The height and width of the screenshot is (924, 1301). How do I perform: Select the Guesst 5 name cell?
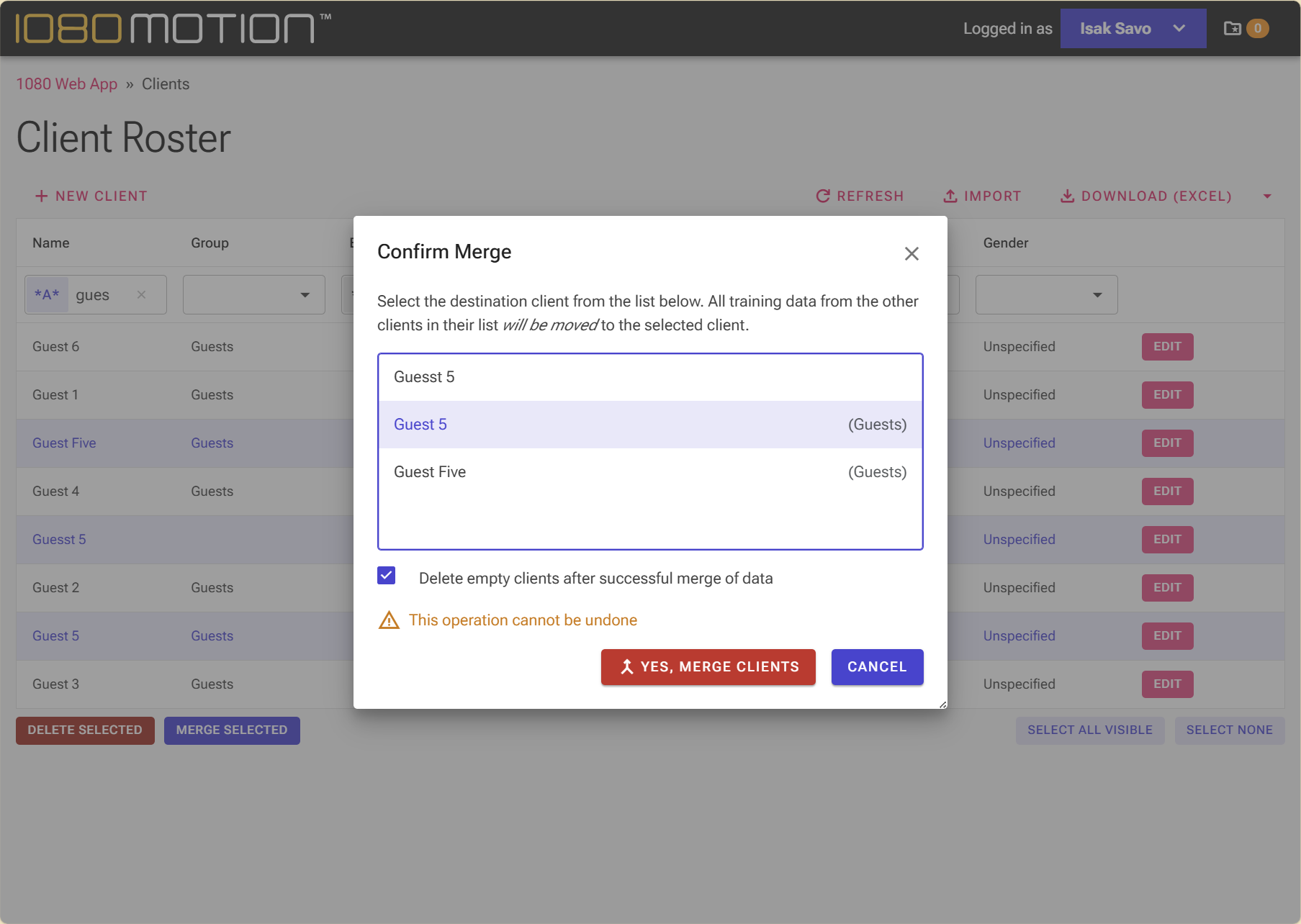[x=59, y=540]
